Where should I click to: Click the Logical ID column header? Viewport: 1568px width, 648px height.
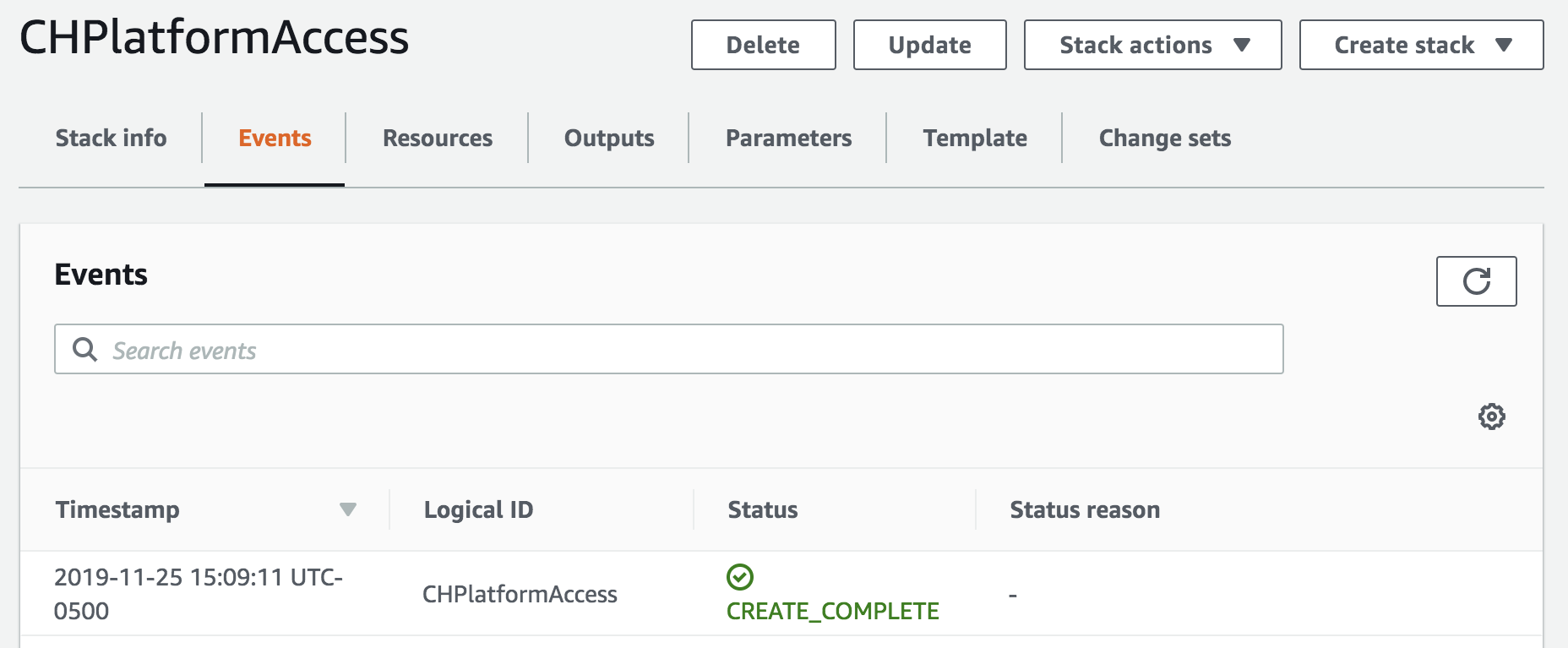coord(478,509)
